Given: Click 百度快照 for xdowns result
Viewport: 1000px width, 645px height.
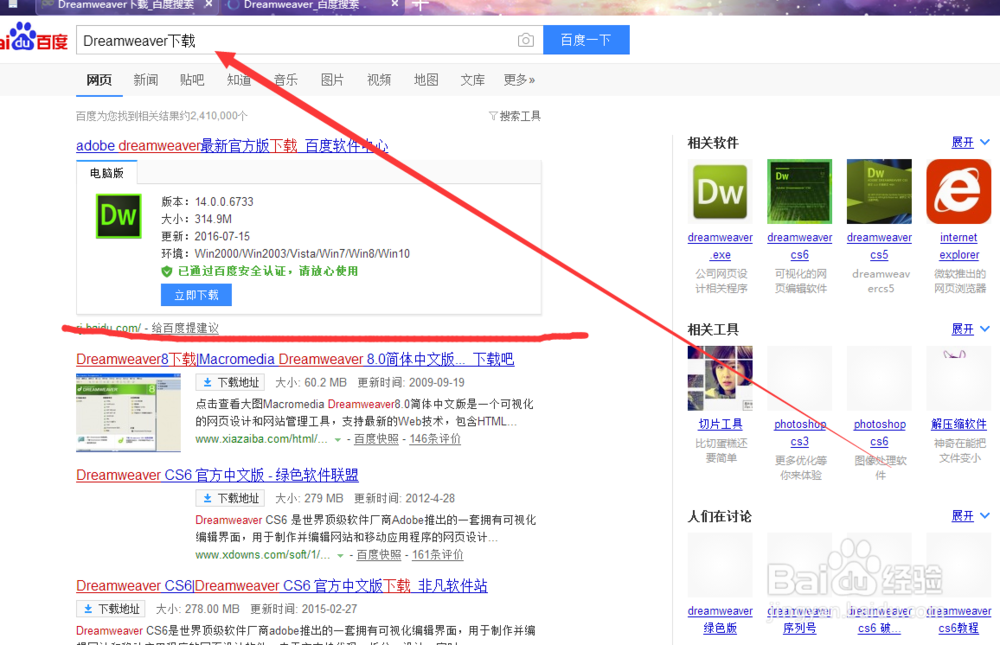Looking at the screenshot, I should point(379,555).
